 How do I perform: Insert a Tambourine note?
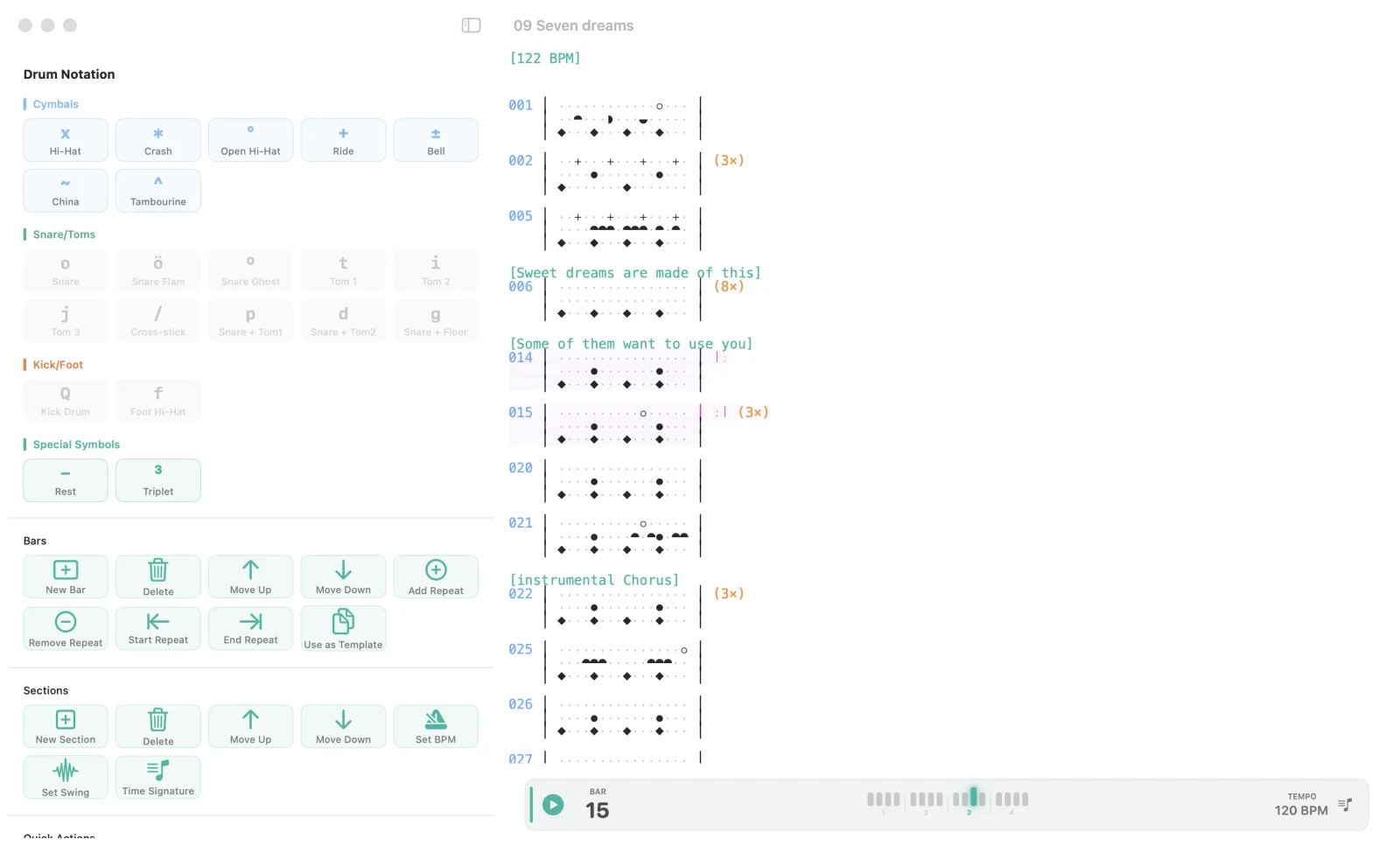(x=158, y=191)
